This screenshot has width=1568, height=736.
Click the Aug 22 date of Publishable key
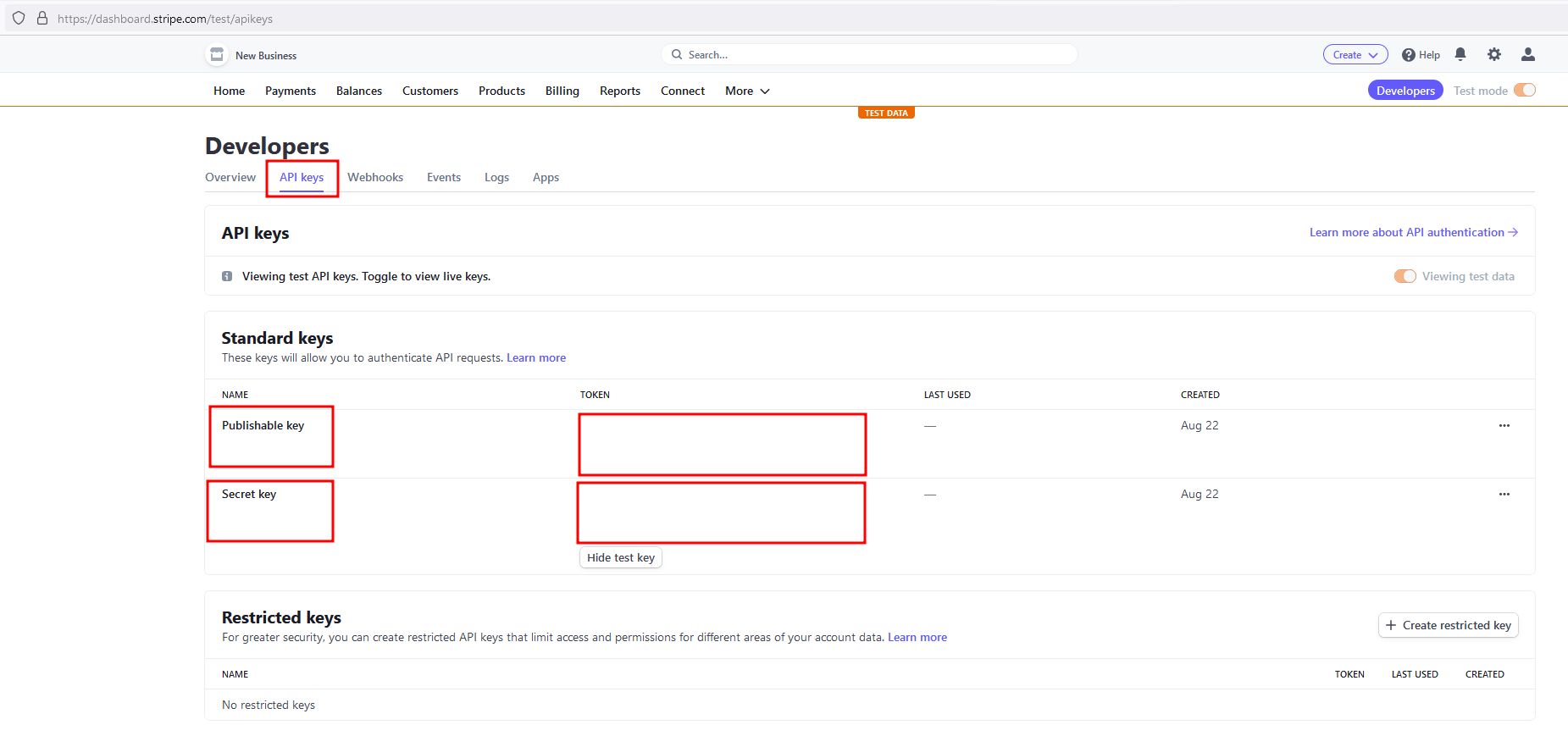click(x=1200, y=425)
